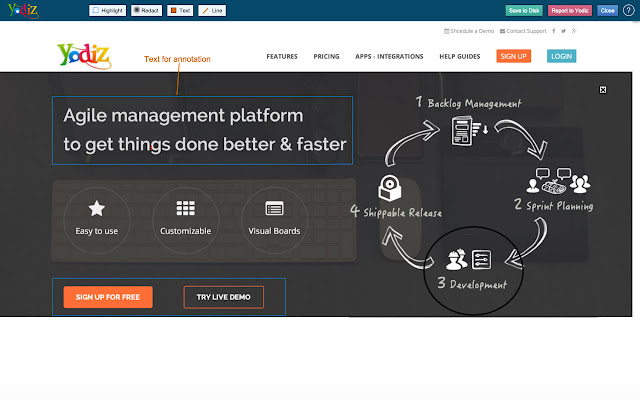The width and height of the screenshot is (640, 400).
Task: Click the Shippable Release box icon
Action: [x=390, y=188]
